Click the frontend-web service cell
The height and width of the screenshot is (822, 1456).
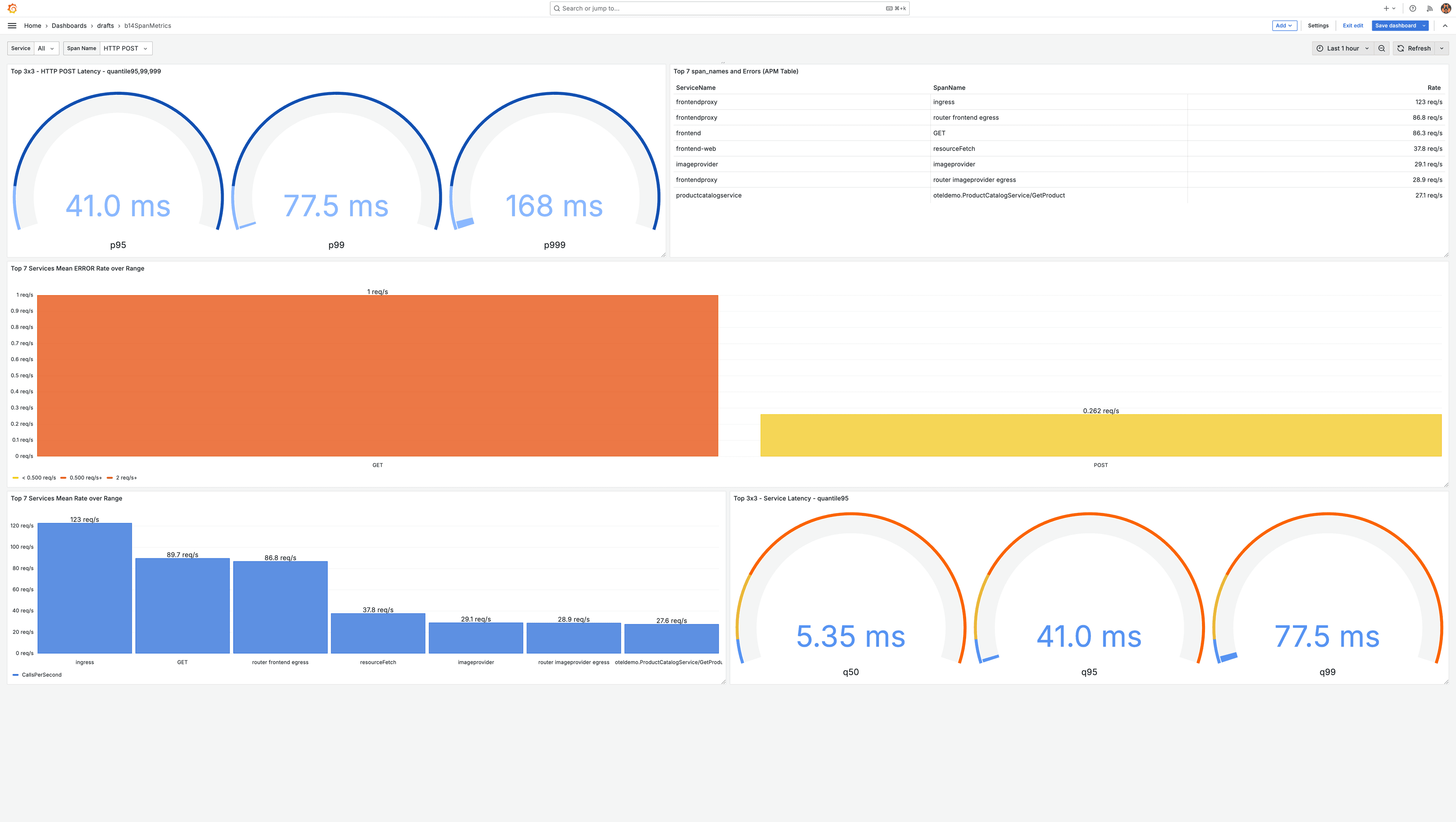click(x=802, y=149)
